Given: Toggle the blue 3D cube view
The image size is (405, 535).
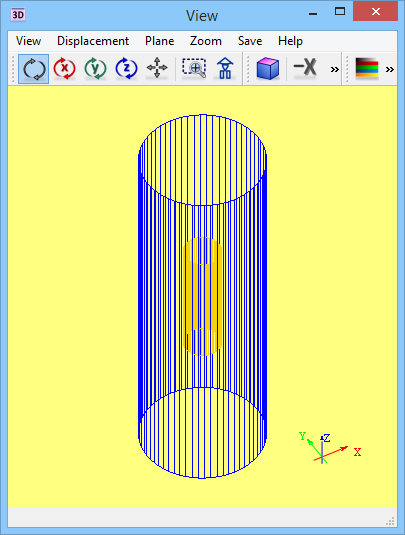Looking at the screenshot, I should [x=267, y=69].
